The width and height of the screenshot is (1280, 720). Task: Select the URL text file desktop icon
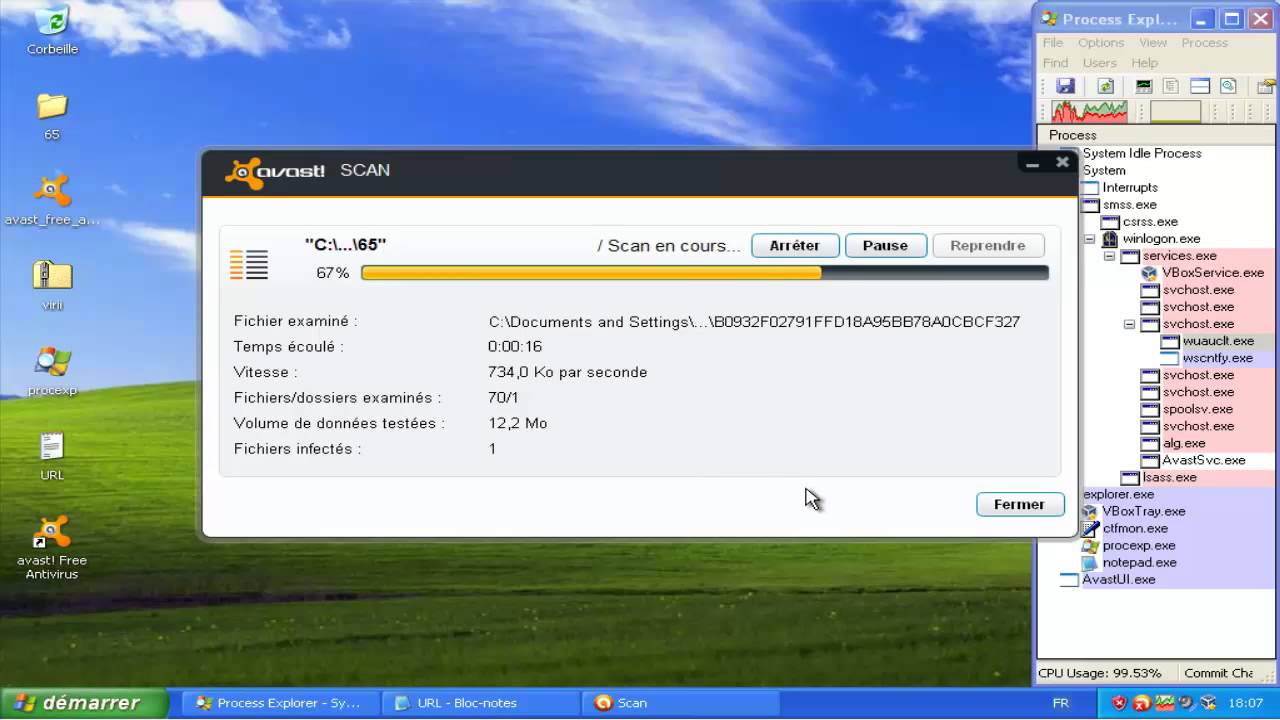(x=52, y=456)
